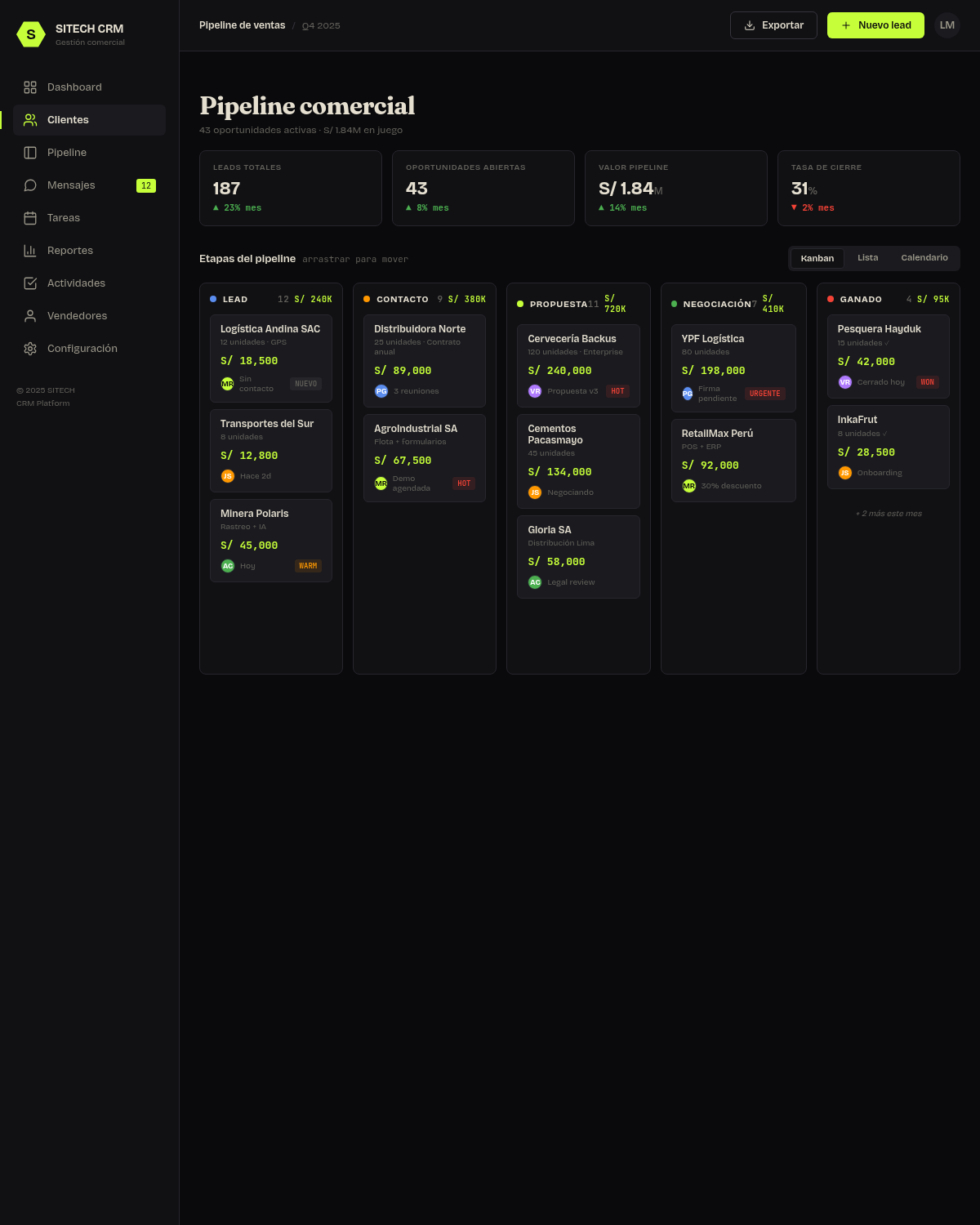Open the Tareas calendar icon
980x1225 pixels.
[30, 218]
